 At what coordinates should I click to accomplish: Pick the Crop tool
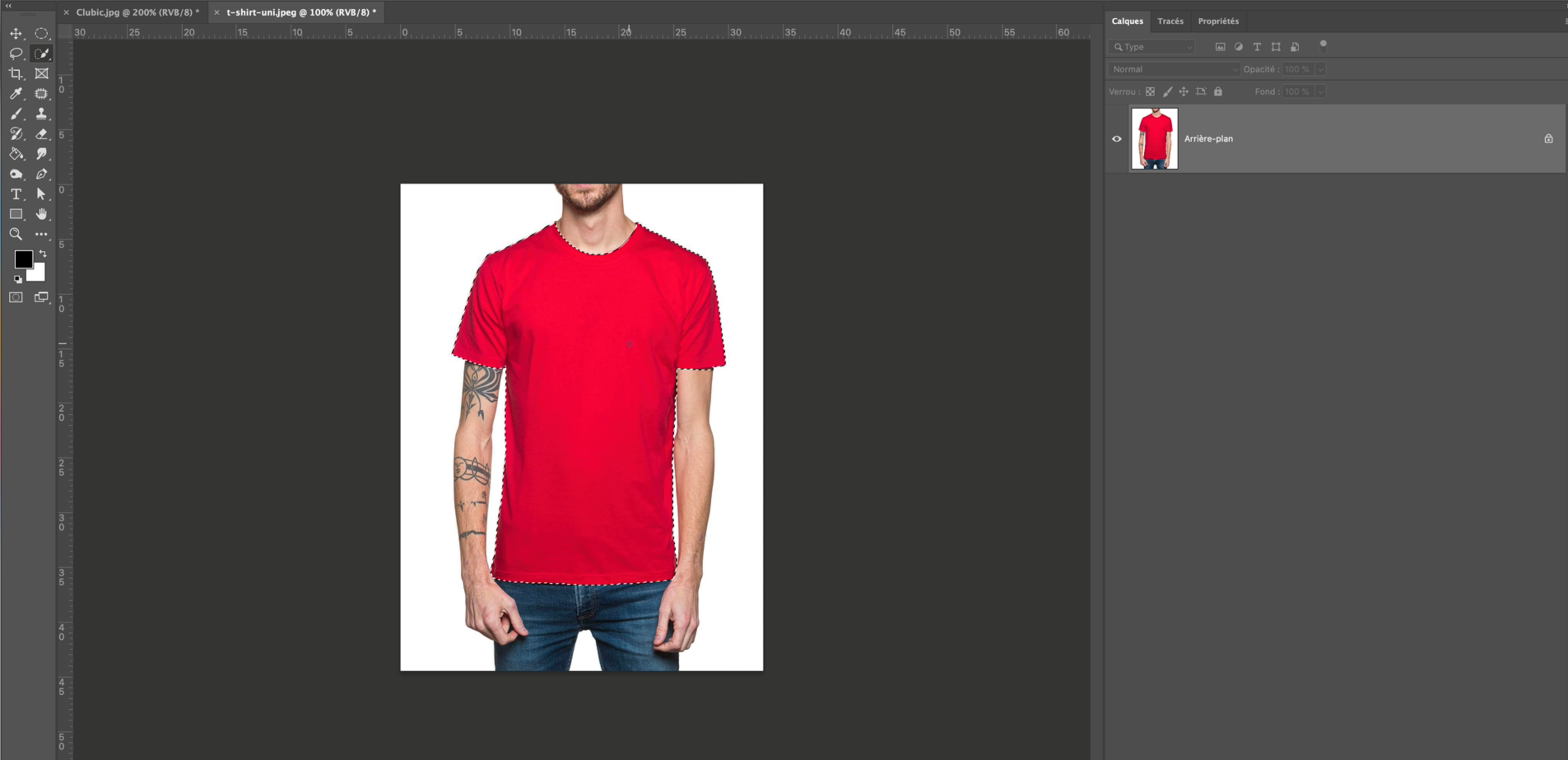coord(16,74)
